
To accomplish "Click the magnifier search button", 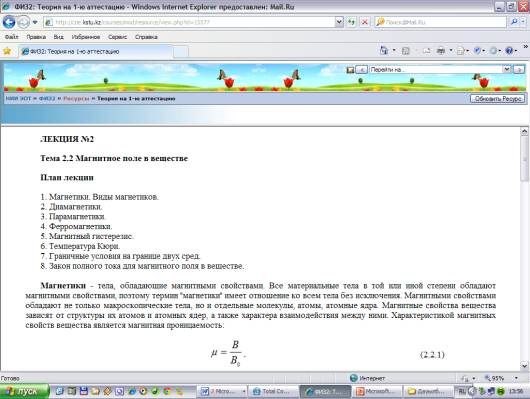I will coord(514,22).
